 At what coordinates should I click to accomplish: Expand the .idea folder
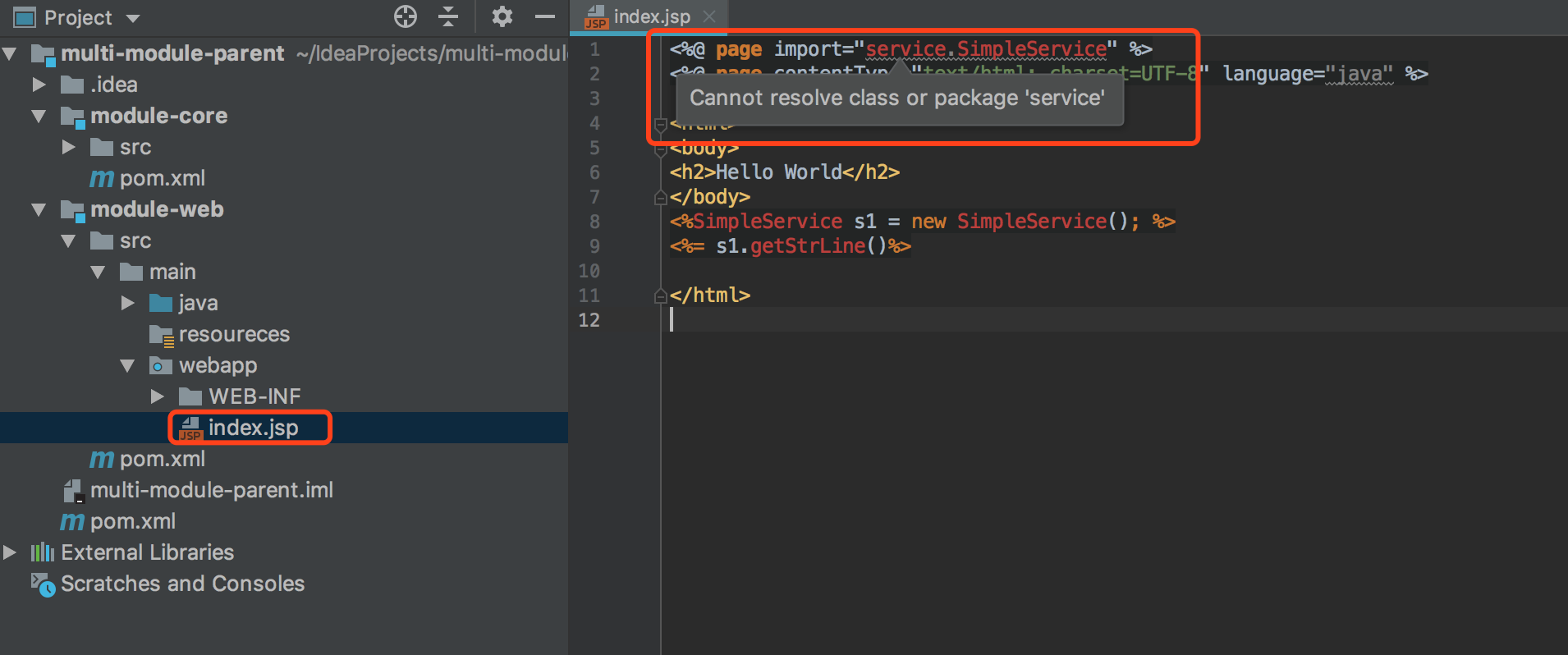[x=39, y=85]
